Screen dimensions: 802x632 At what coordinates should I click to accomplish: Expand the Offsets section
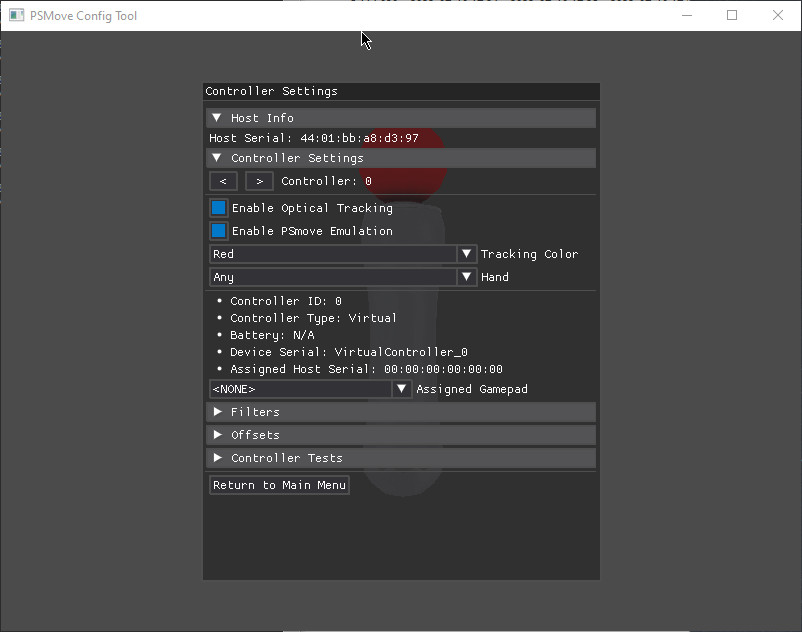click(401, 435)
